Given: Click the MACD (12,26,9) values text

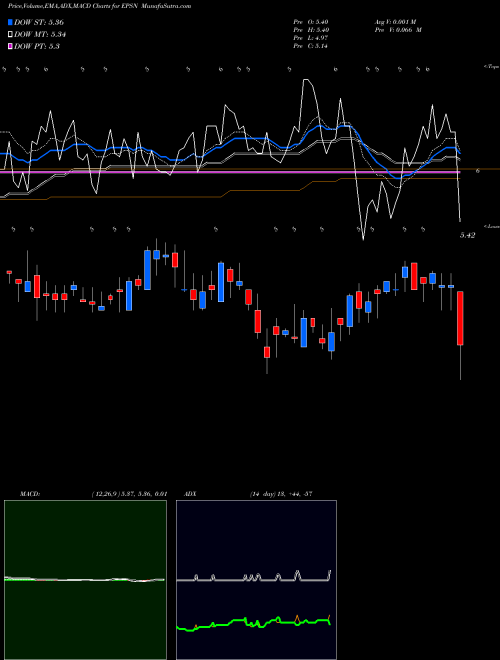Looking at the screenshot, I should [129, 494].
